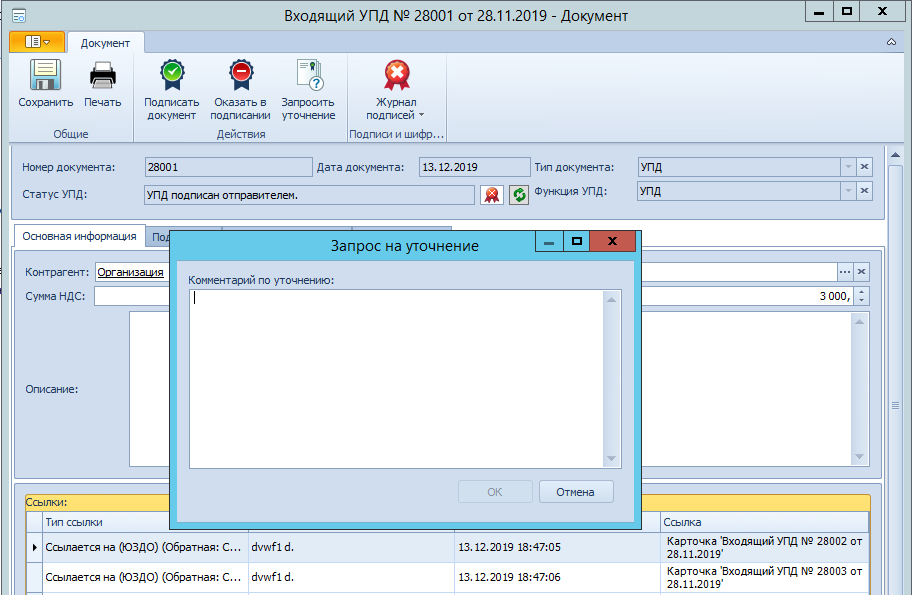This screenshot has width=912, height=595.
Task: Click the red signature seal icon beside status
Action: (492, 195)
